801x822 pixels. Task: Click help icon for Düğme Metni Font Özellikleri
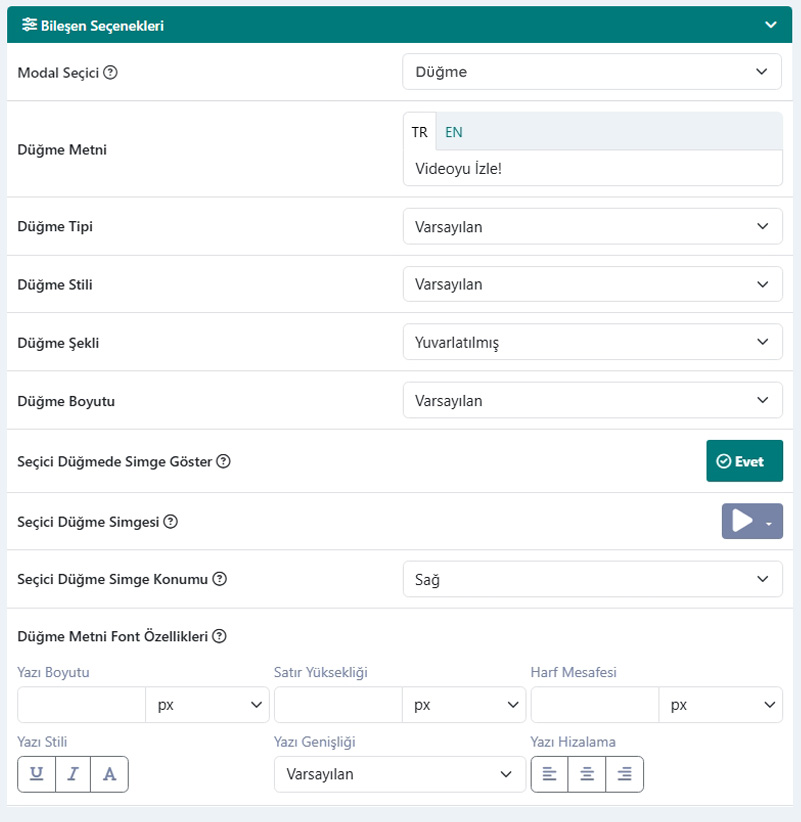(x=219, y=636)
